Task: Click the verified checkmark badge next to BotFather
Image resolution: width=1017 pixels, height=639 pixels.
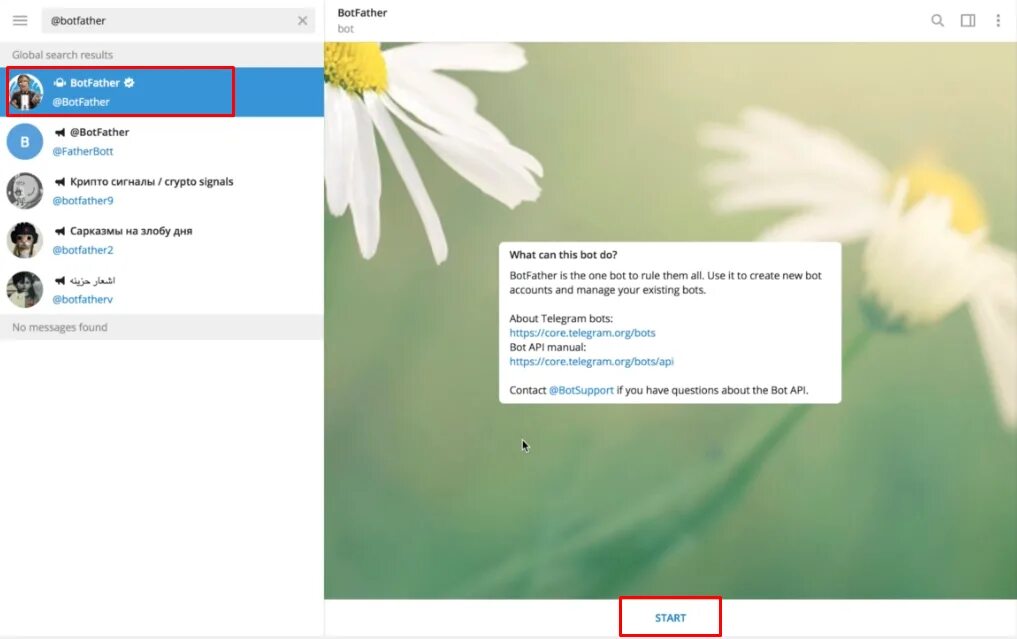Action: point(129,82)
